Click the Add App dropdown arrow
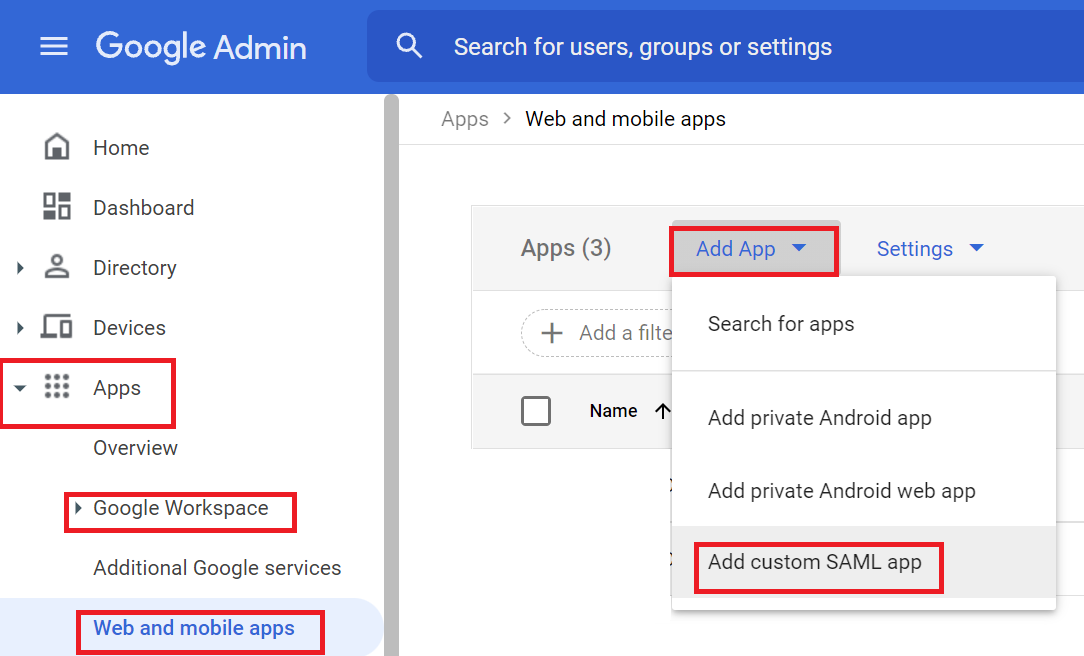Viewport: 1084px width, 656px height. pyautogui.click(x=799, y=247)
